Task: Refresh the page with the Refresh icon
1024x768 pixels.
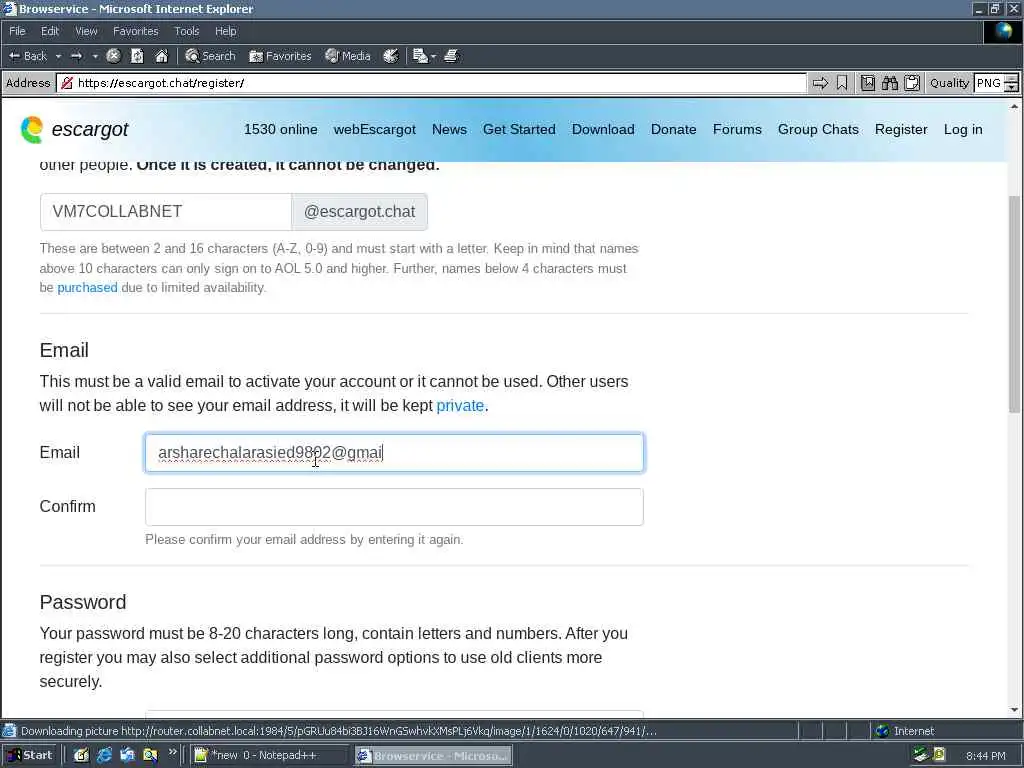Action: [x=137, y=56]
